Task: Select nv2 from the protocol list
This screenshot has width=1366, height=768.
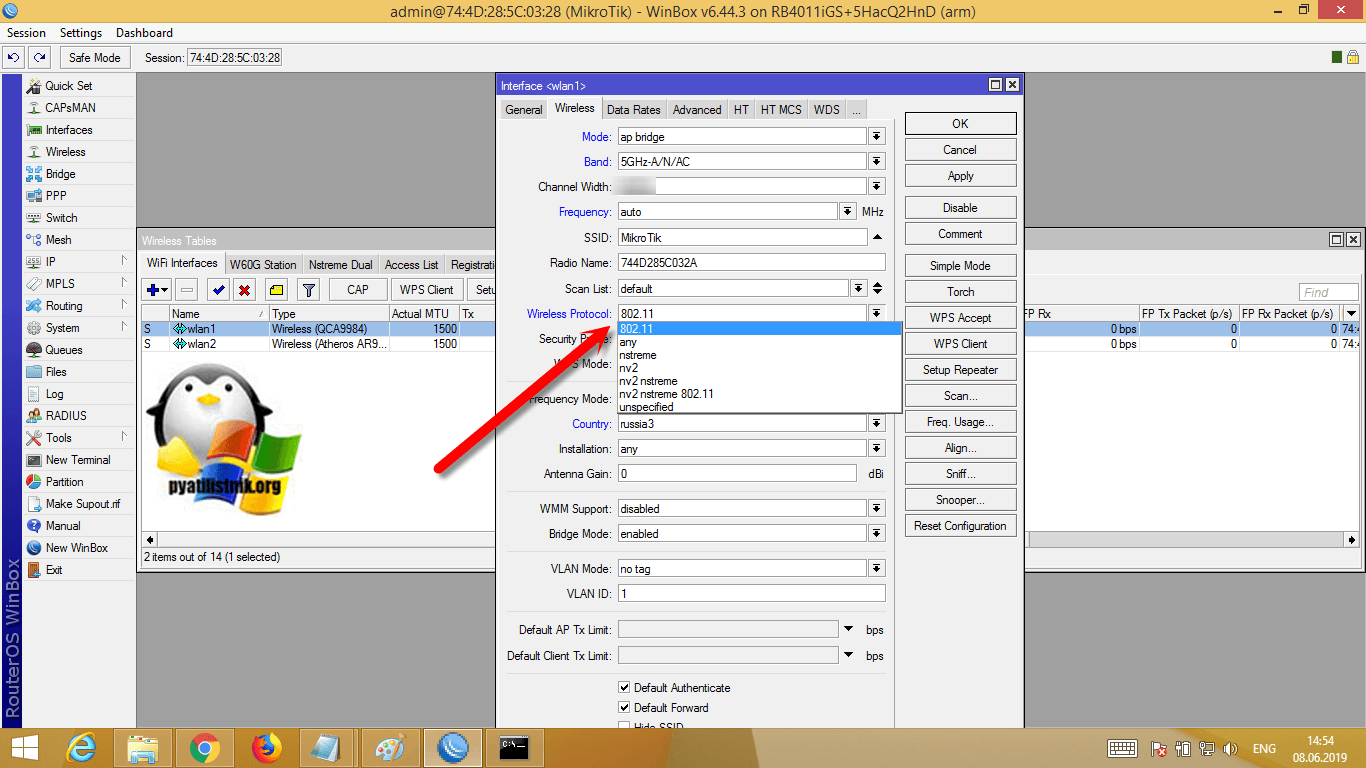Action: [629, 368]
